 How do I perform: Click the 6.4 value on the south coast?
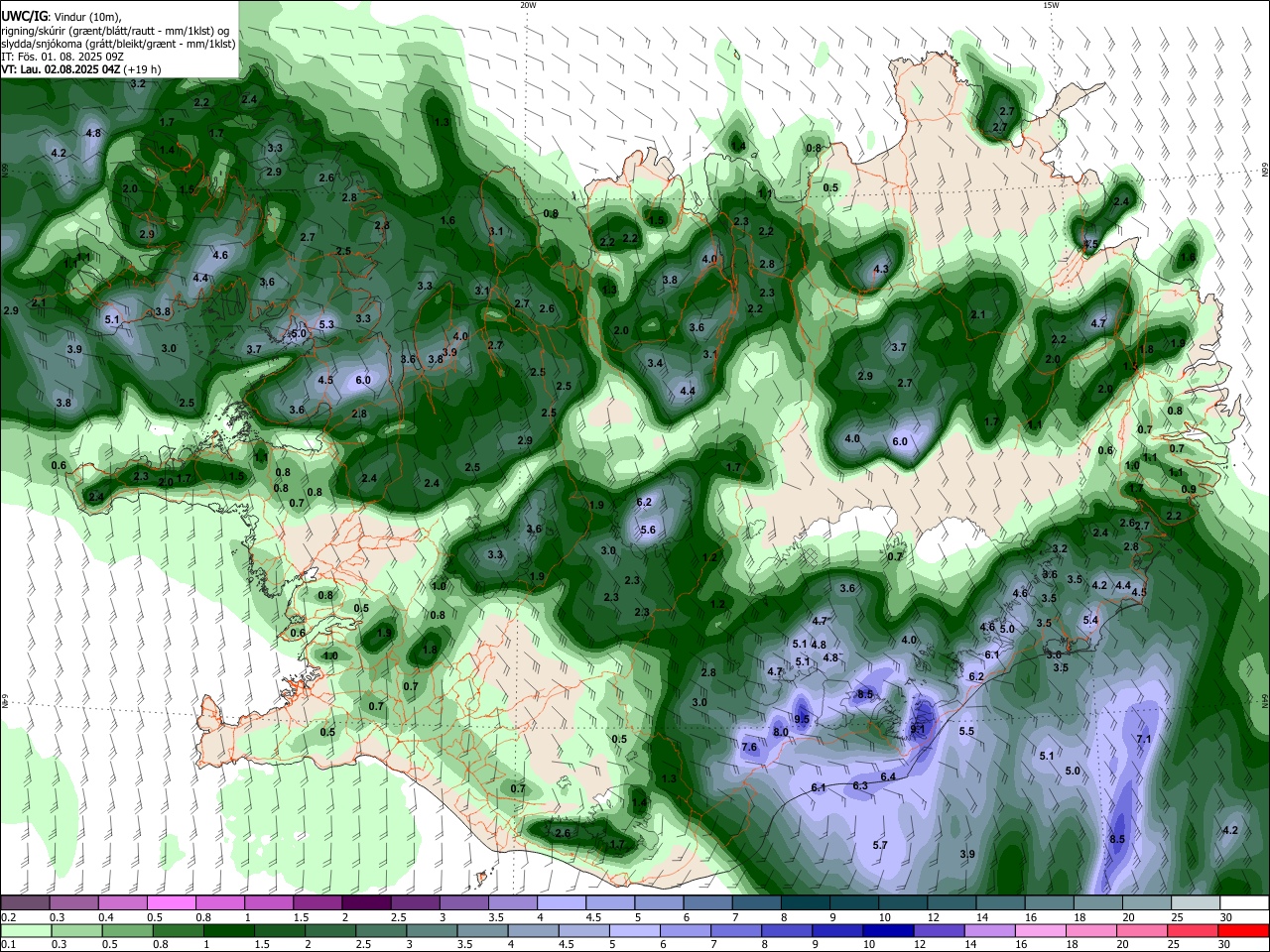point(888,776)
